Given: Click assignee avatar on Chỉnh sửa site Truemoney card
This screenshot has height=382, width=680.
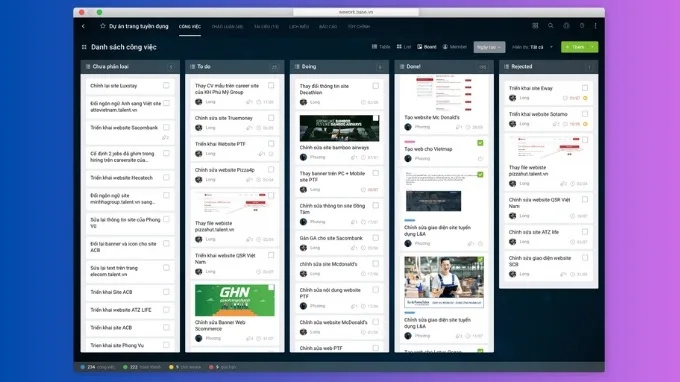Looking at the screenshot, I should pos(199,128).
